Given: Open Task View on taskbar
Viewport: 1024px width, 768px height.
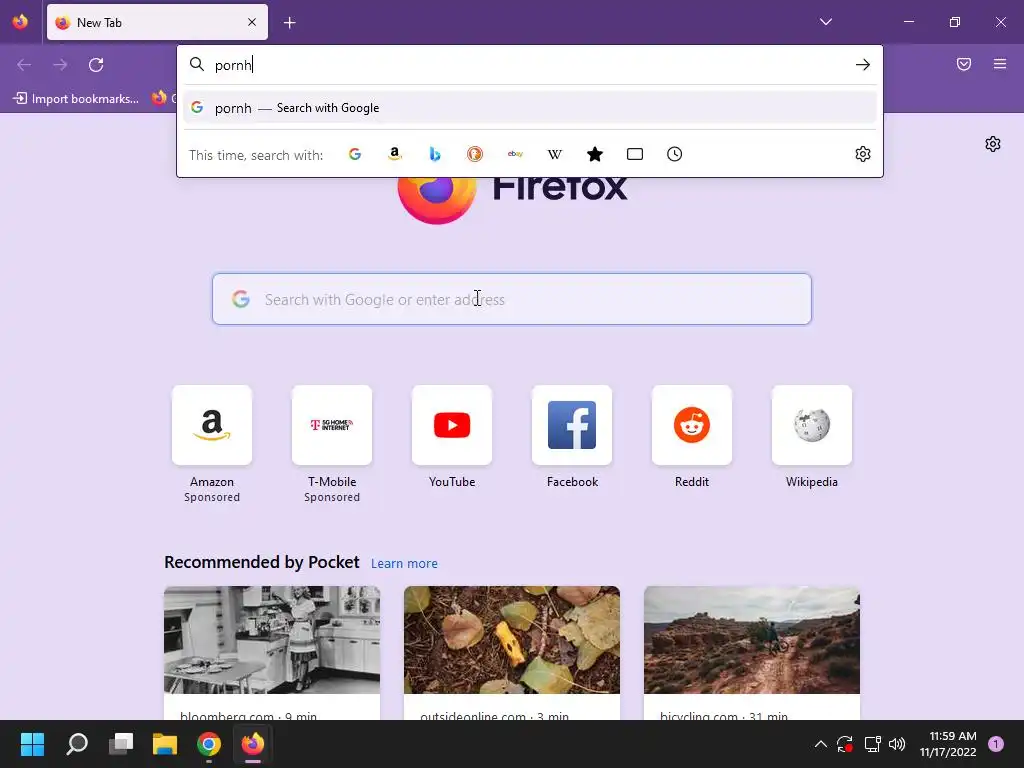Looking at the screenshot, I should (121, 744).
